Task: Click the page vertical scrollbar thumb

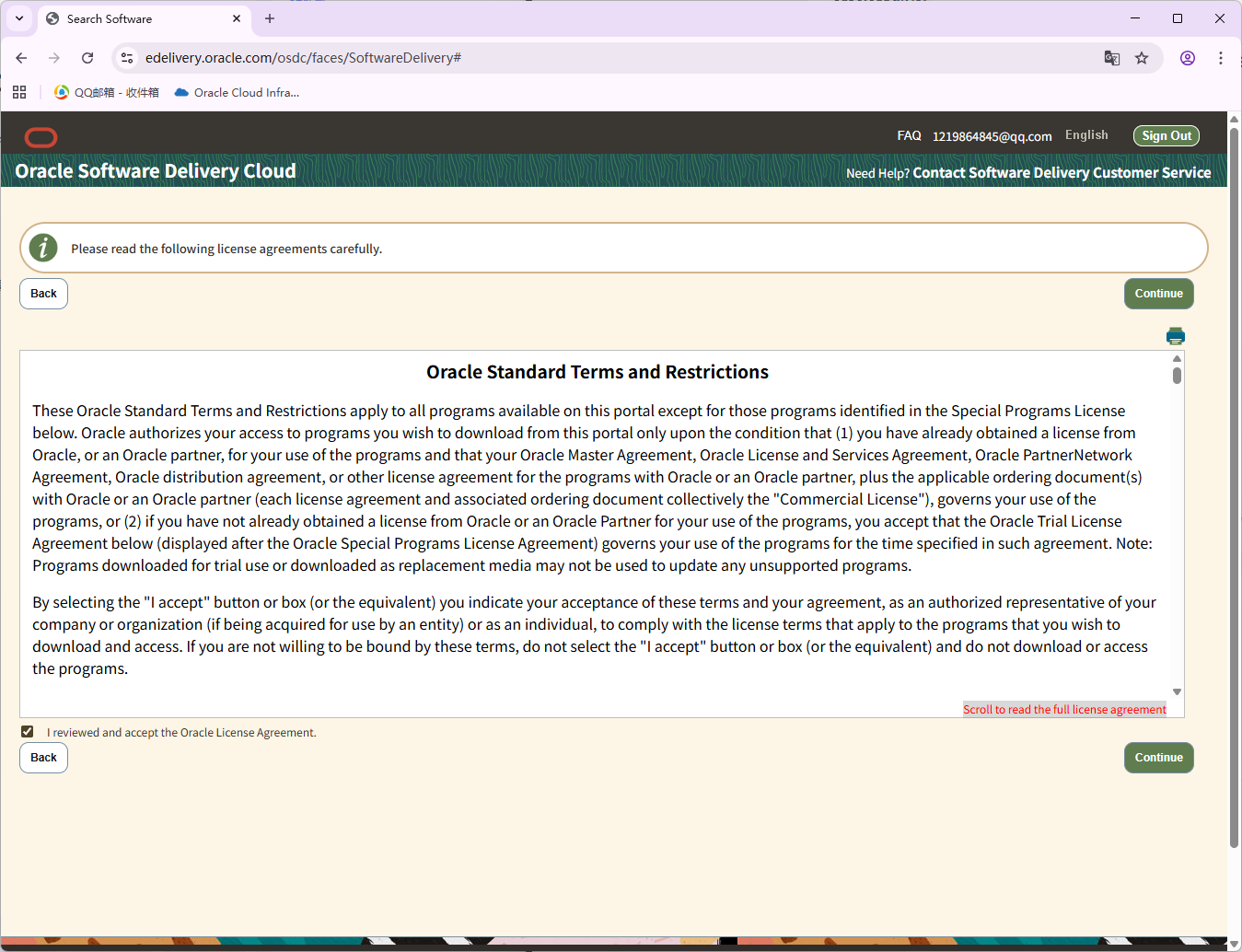Action: click(1234, 487)
